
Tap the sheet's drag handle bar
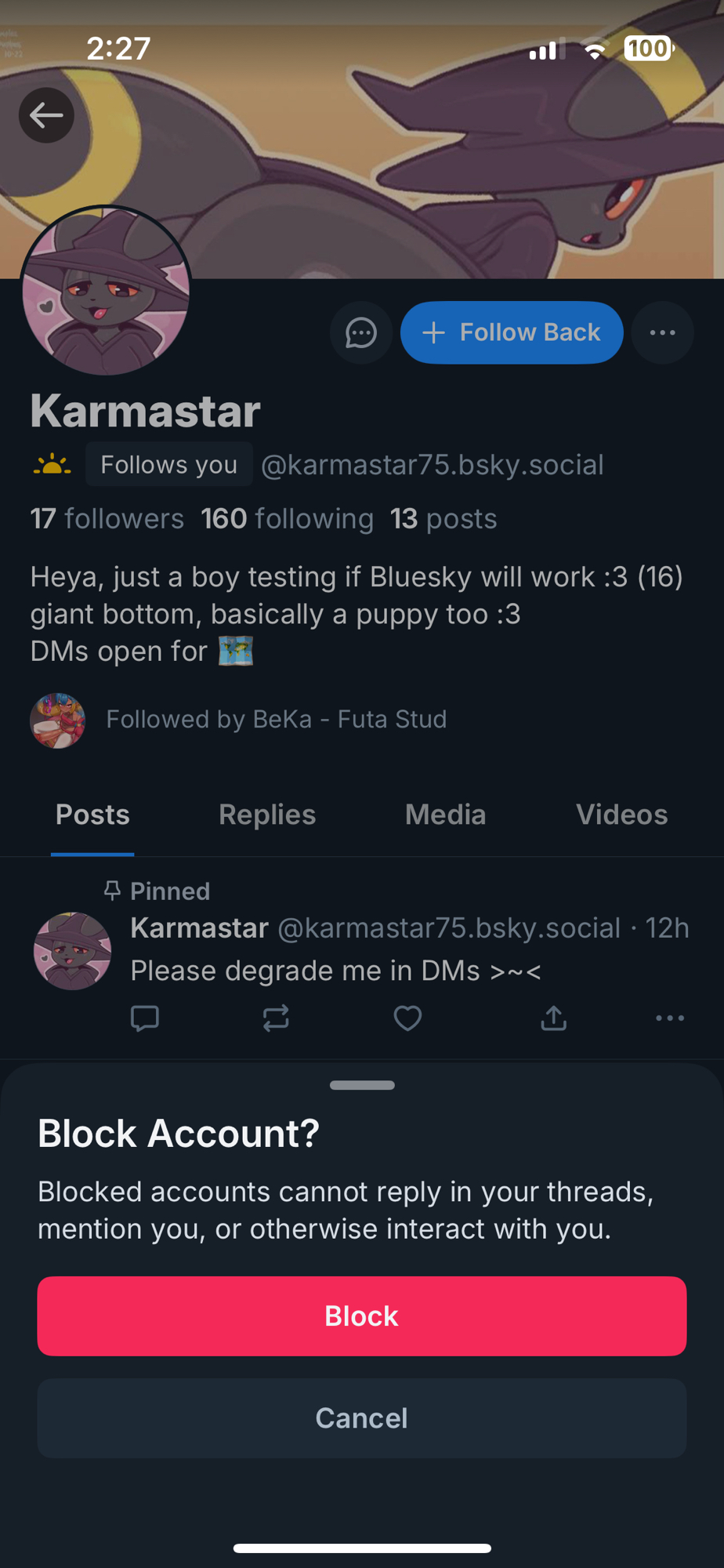pyautogui.click(x=362, y=1085)
